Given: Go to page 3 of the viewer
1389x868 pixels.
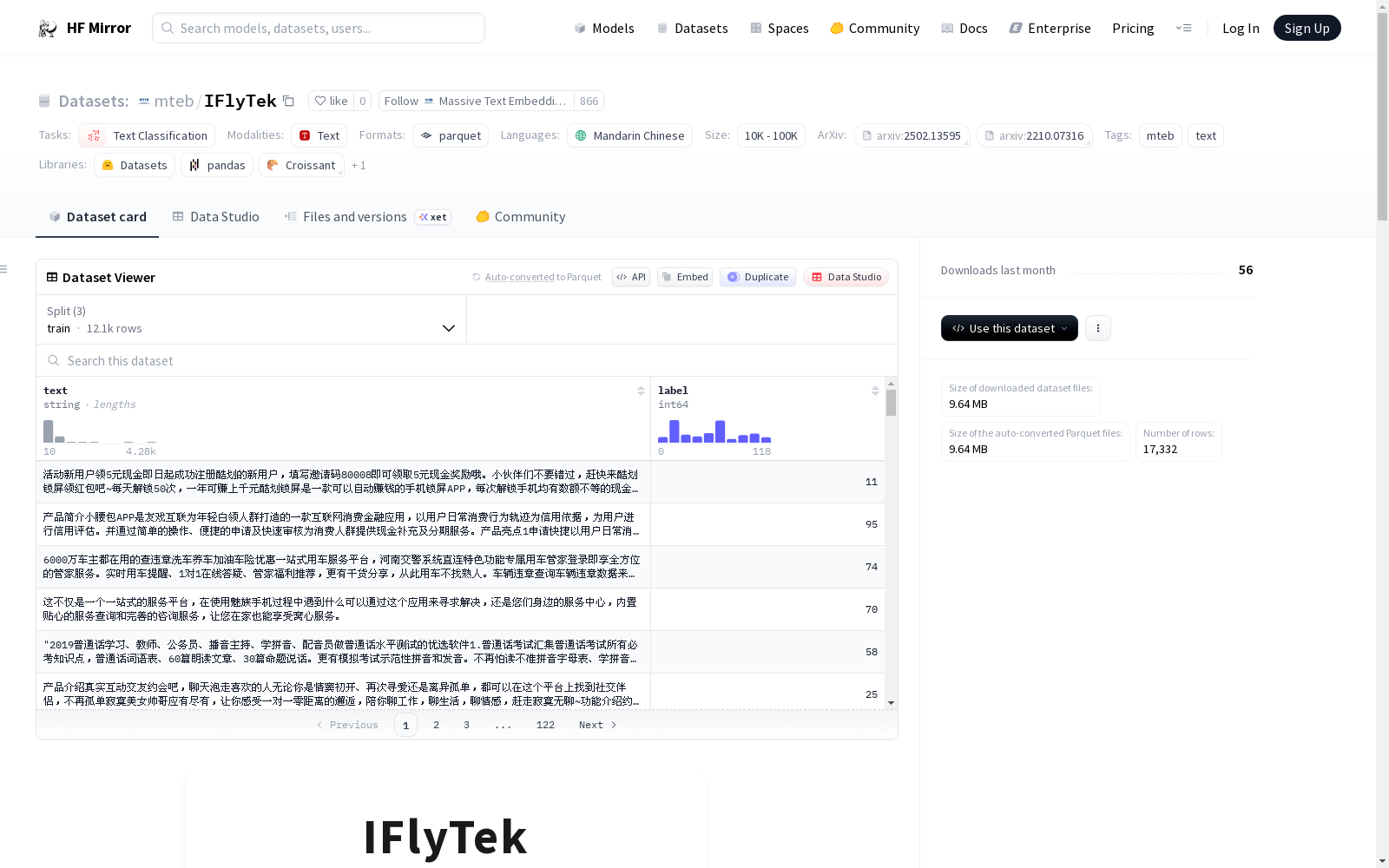Looking at the screenshot, I should click(x=466, y=725).
